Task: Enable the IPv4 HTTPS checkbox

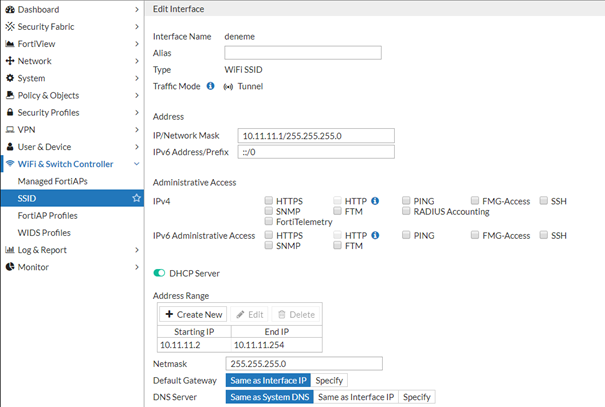Action: pos(268,201)
